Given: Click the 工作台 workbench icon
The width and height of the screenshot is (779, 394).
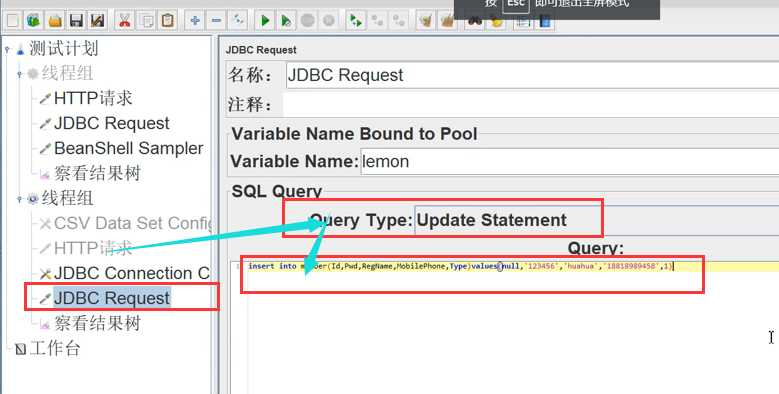Looking at the screenshot, I should 20,349.
